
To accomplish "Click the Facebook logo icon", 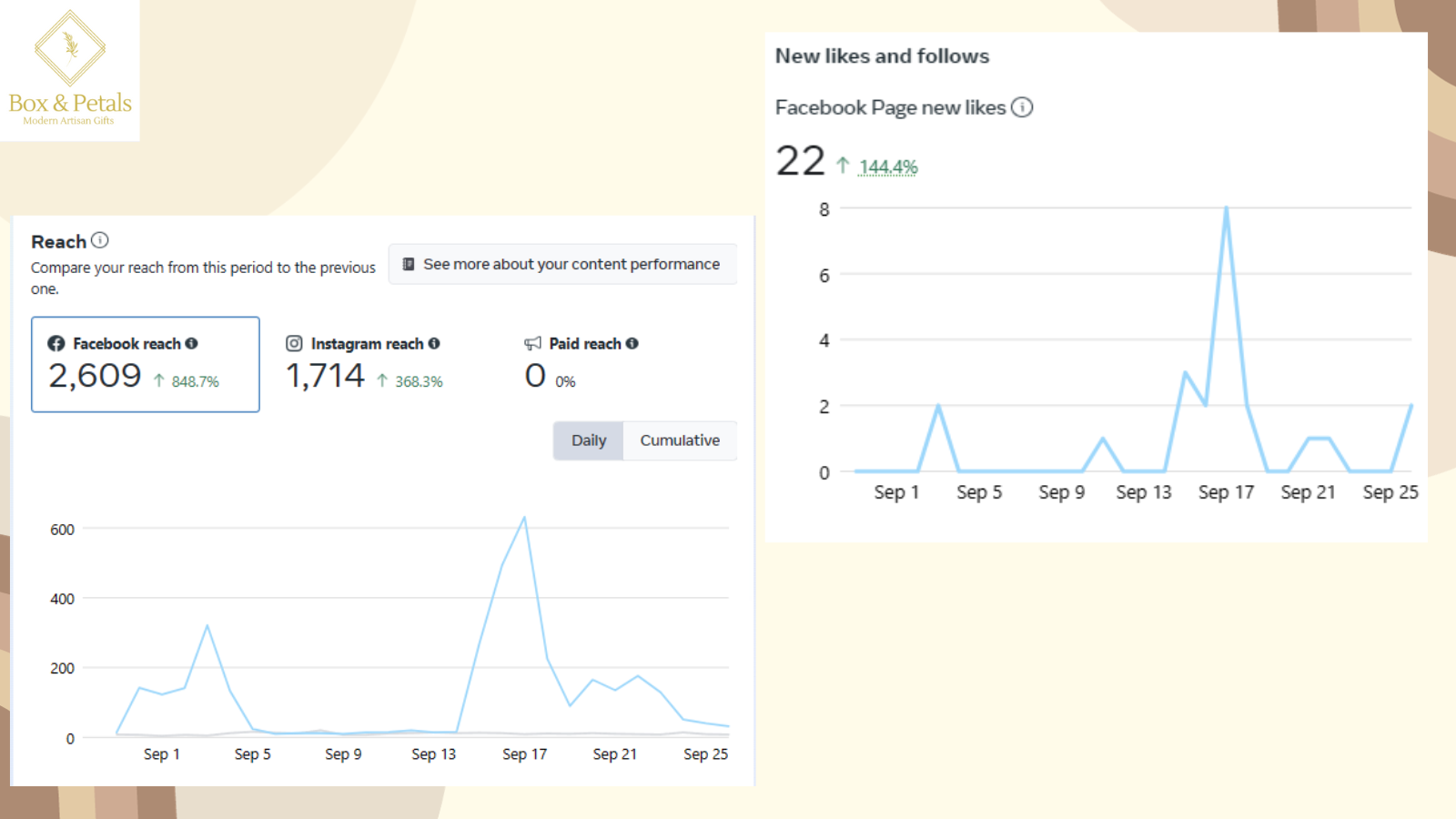I will pyautogui.click(x=56, y=343).
